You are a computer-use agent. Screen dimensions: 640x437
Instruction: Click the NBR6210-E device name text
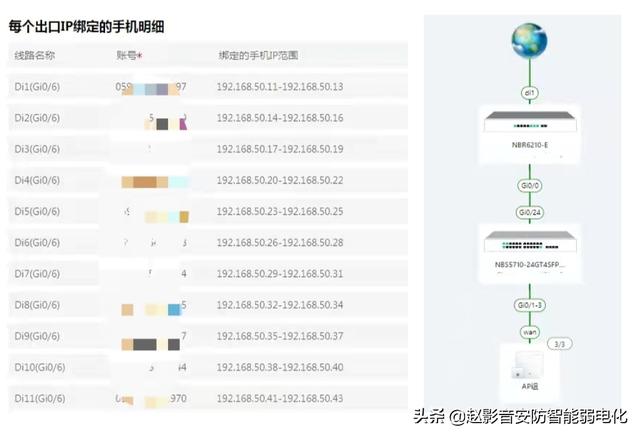pos(530,145)
